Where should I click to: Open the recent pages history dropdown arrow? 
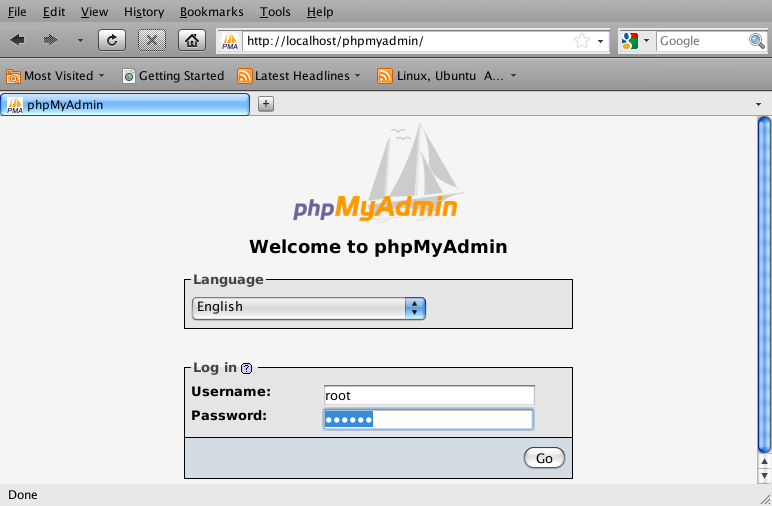(80, 40)
